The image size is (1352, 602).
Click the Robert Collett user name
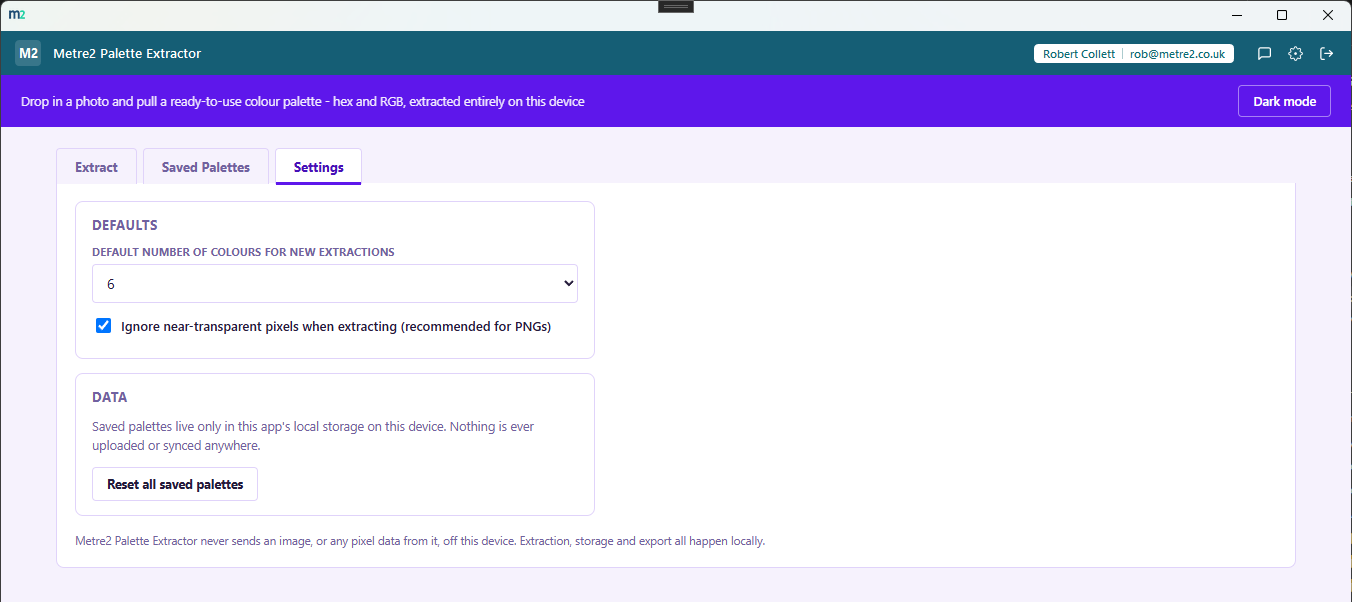1079,54
